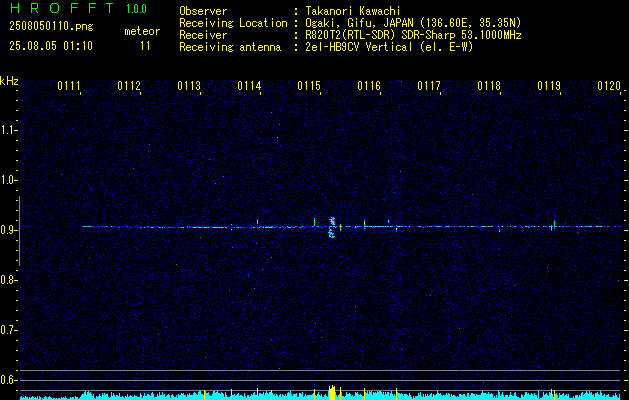Select the version number 1.0.0
This screenshot has width=629, height=400.
[x=136, y=9]
